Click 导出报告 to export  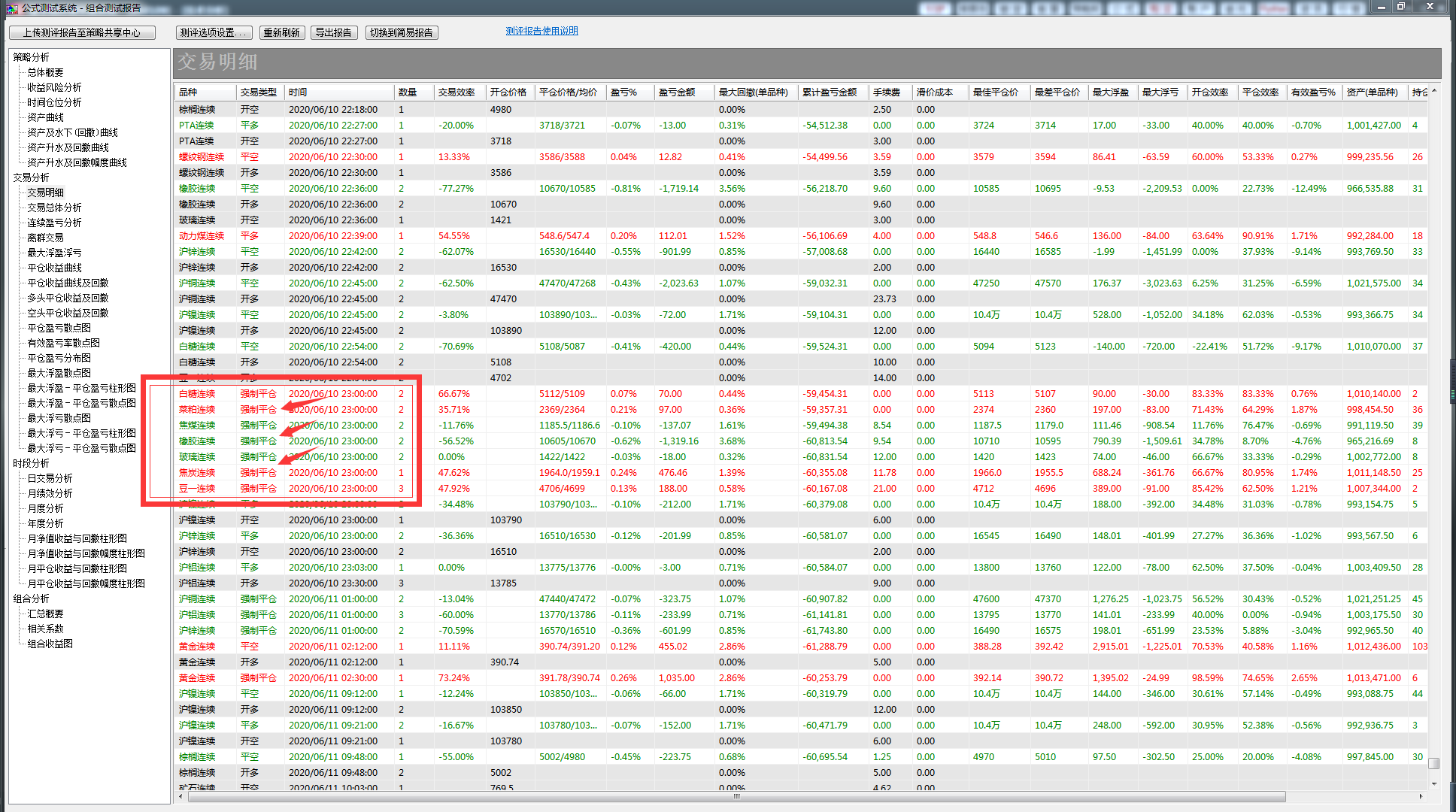click(x=333, y=32)
